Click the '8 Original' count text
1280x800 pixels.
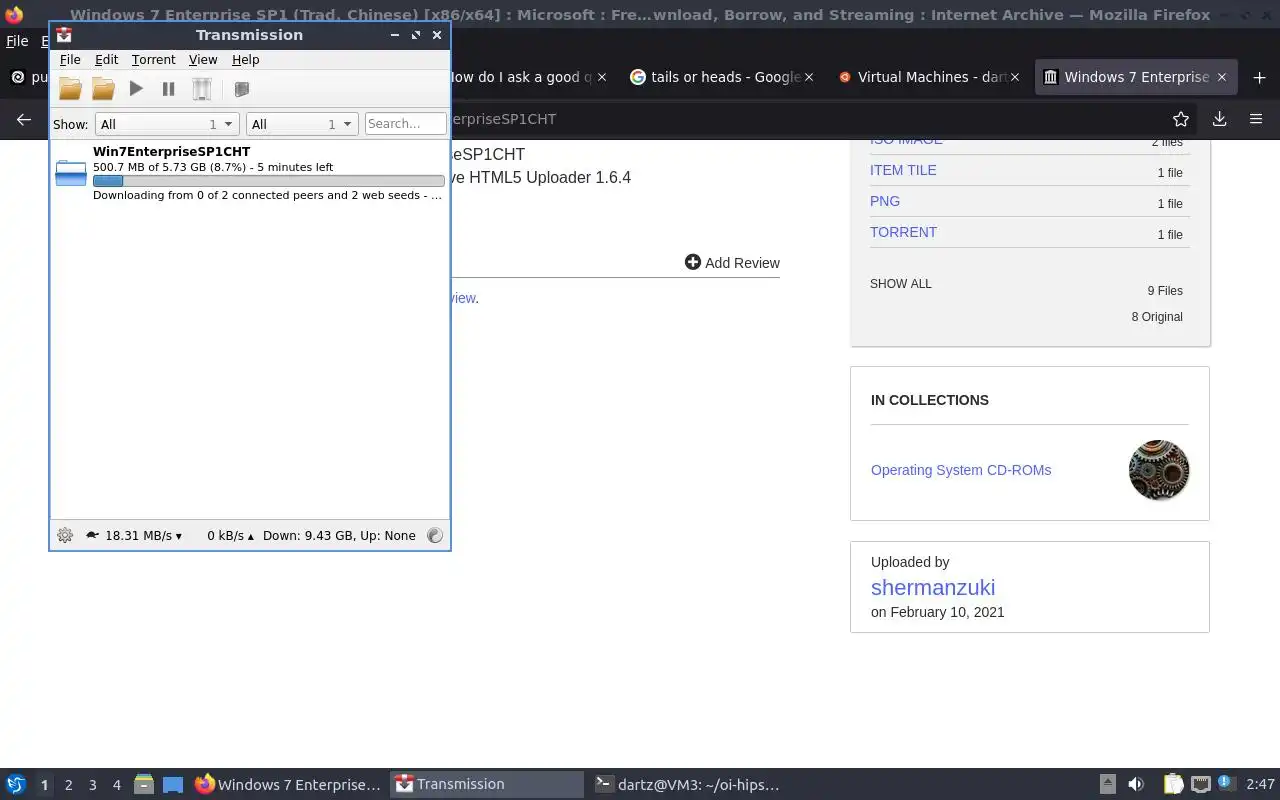pyautogui.click(x=1157, y=317)
